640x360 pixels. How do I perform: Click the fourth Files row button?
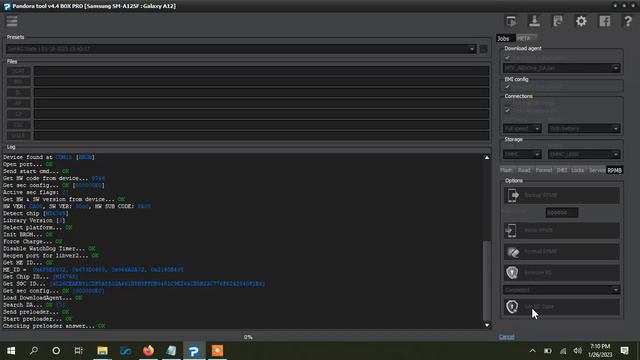coord(18,103)
